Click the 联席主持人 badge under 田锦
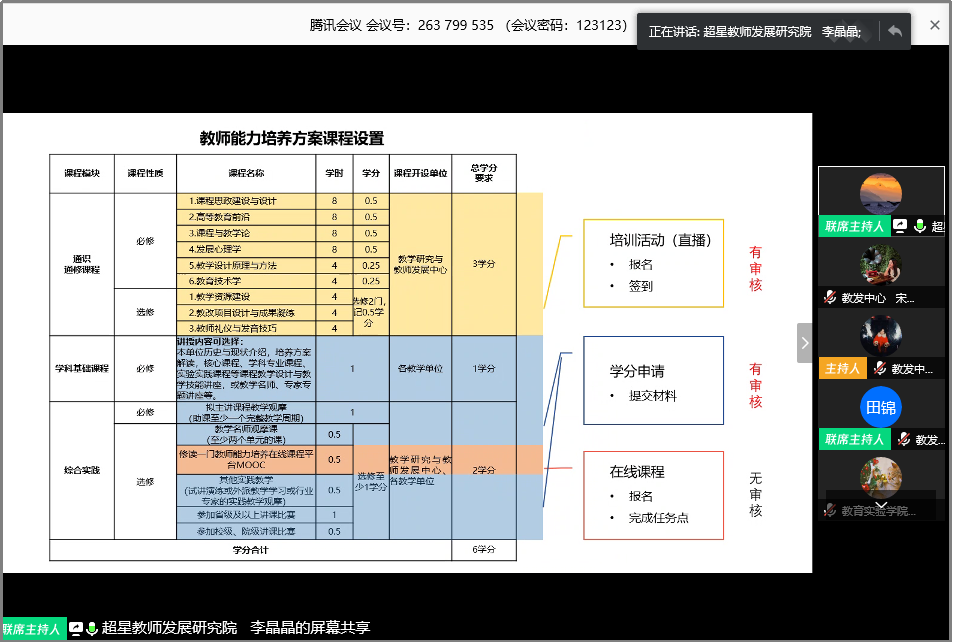Screen dimensions: 953x642 coord(854,439)
